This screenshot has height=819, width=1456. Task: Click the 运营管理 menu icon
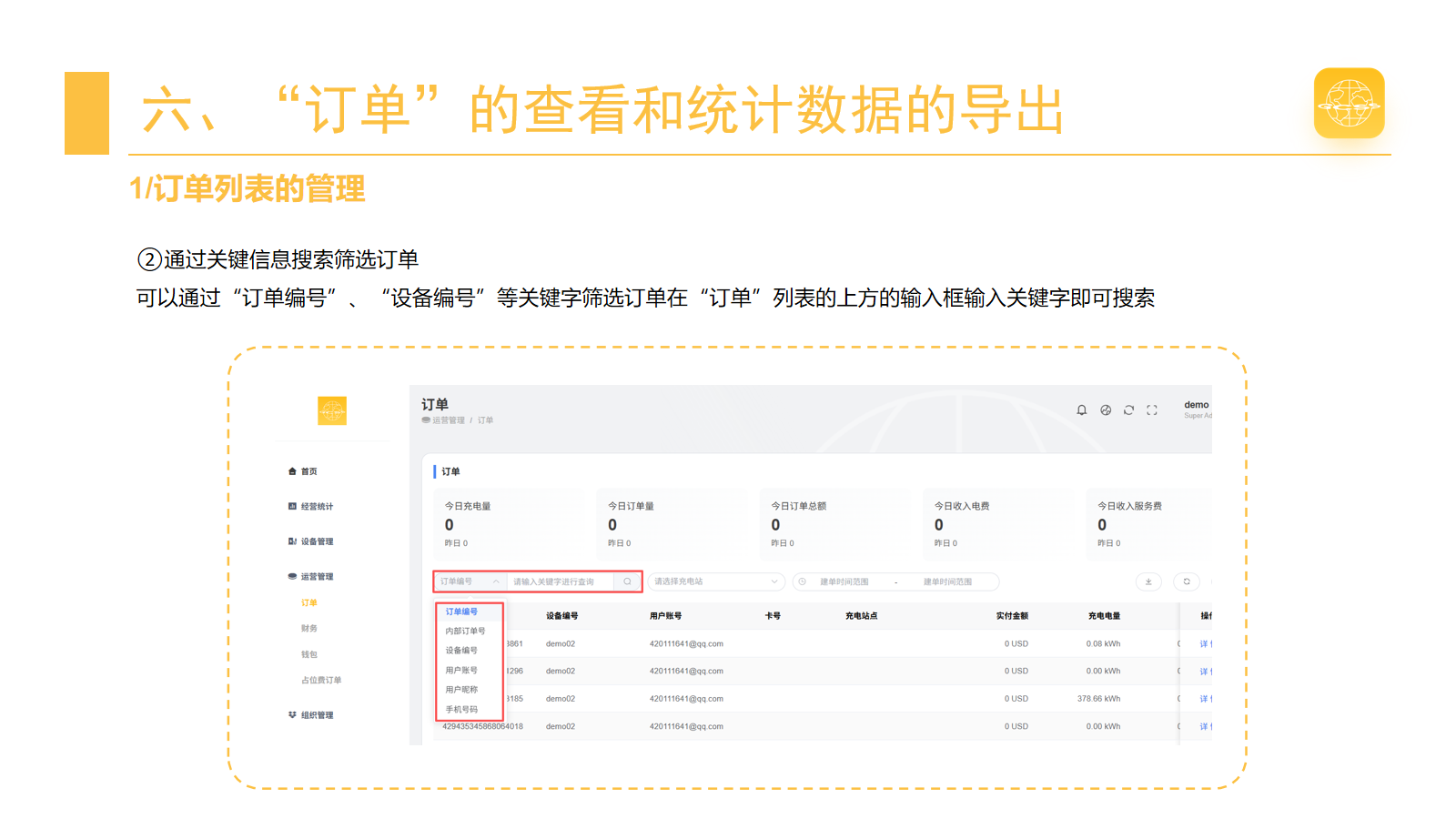click(x=292, y=576)
